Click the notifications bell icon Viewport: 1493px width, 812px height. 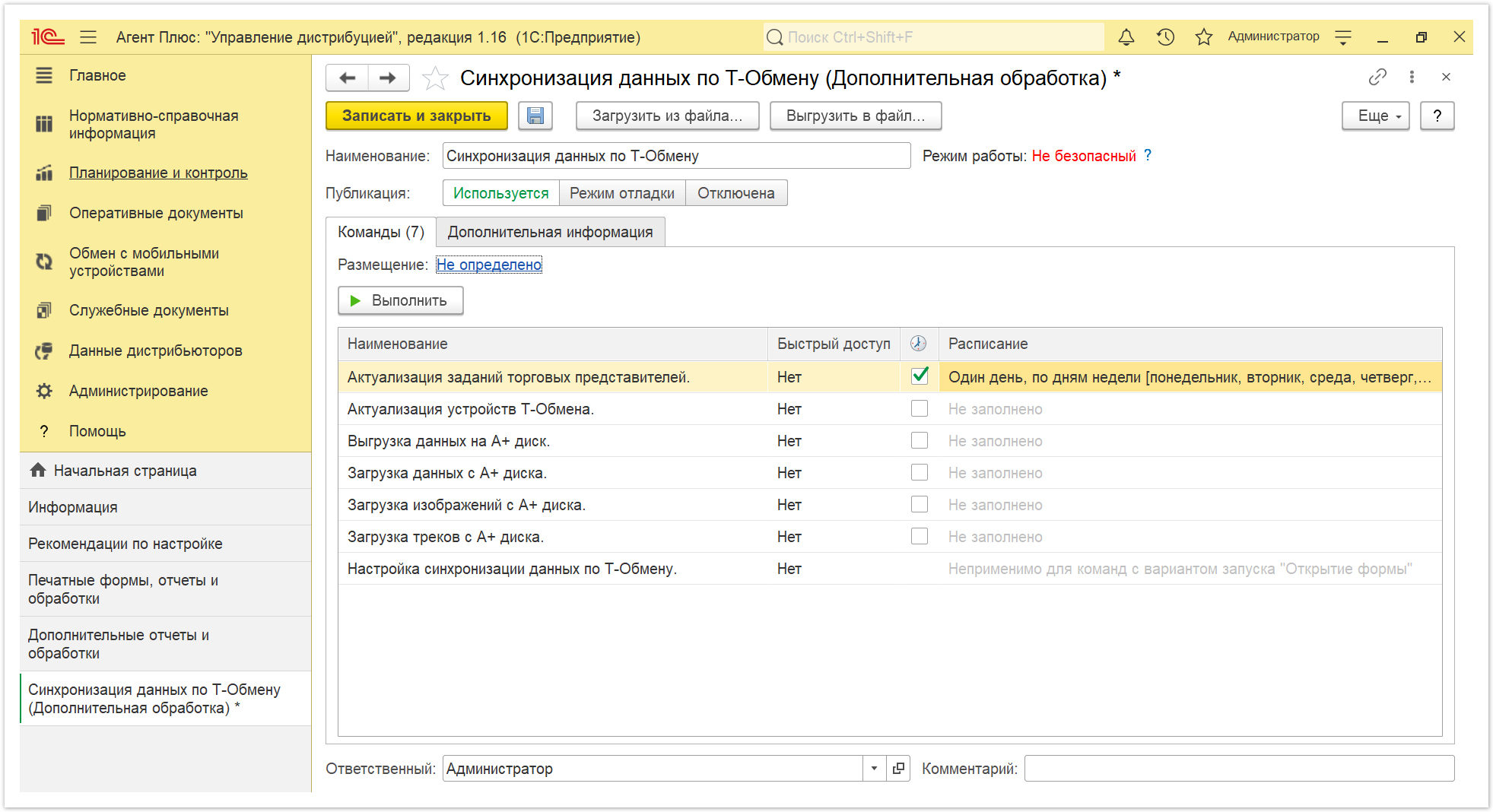coord(1126,36)
